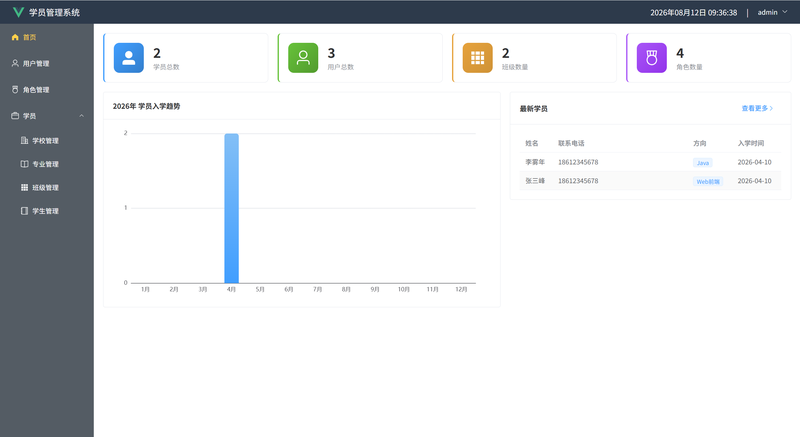Click the green 用户总数 person icon
Screen dimensions: 800x437
(303, 58)
